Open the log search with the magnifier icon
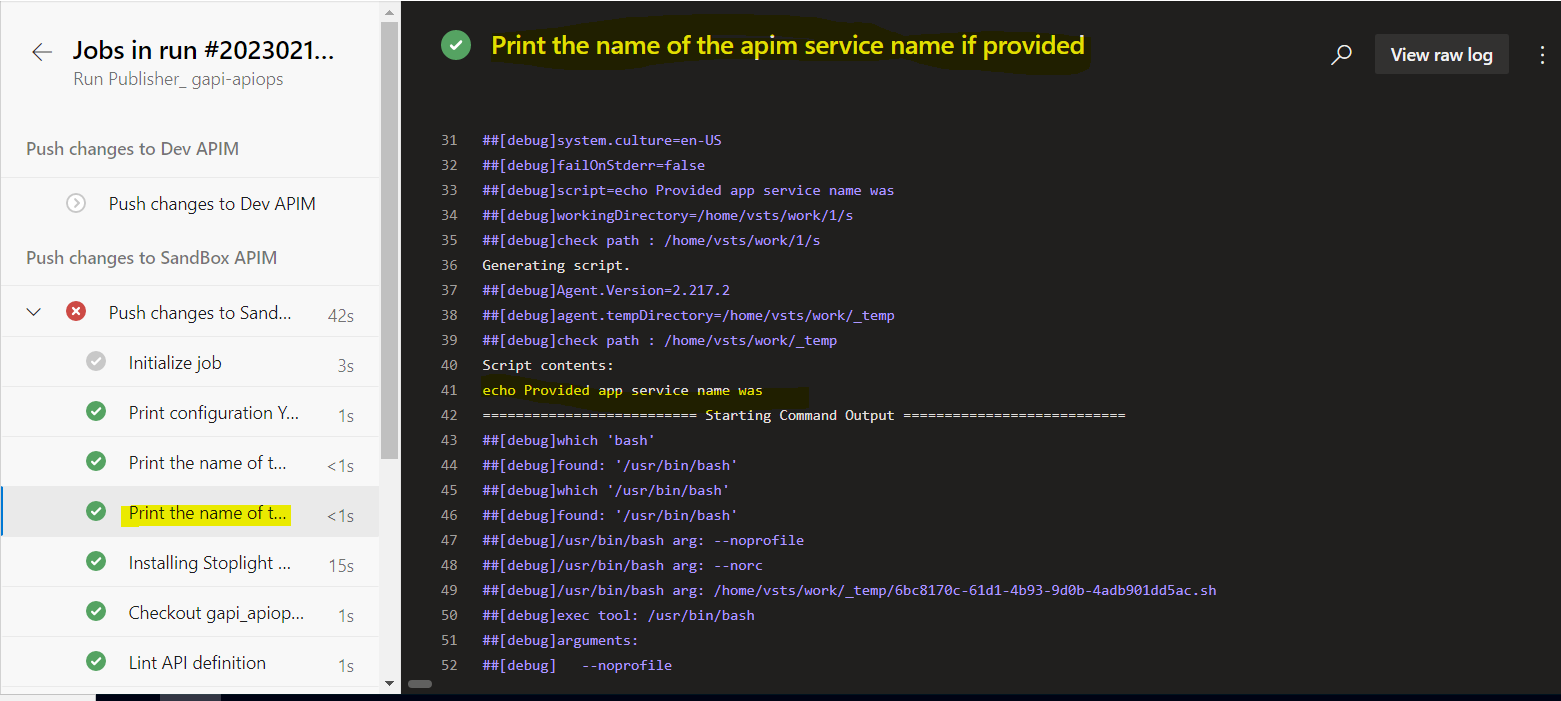1561x701 pixels. coord(1341,54)
